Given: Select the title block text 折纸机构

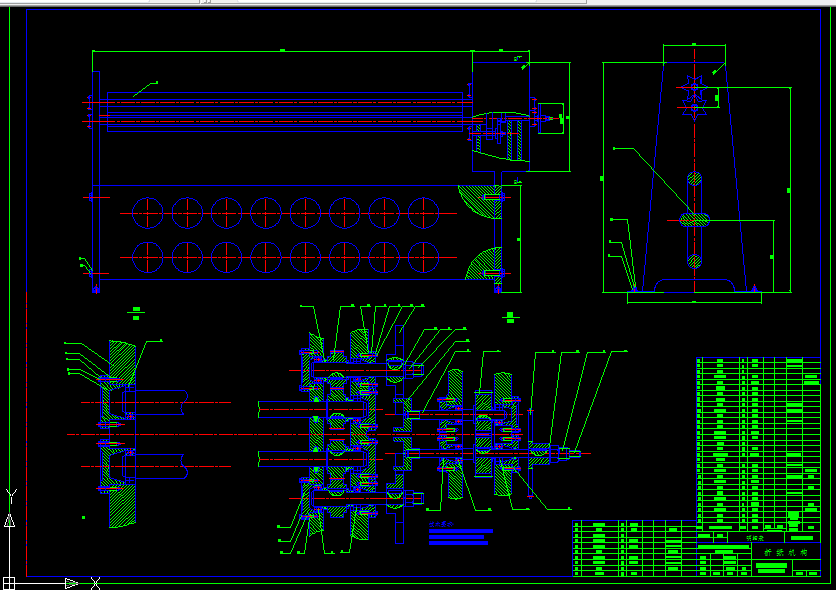Looking at the screenshot, I should pos(786,553).
